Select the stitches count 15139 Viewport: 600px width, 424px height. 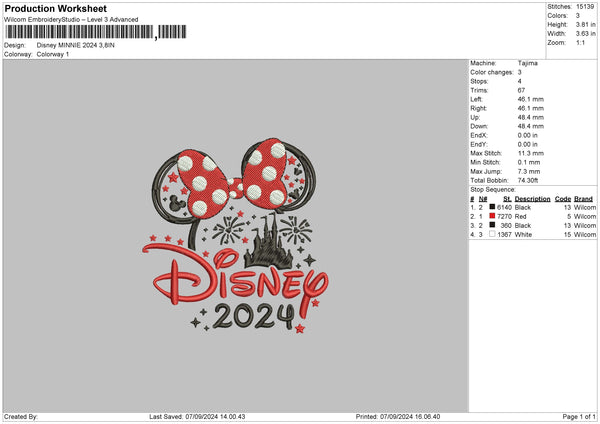pyautogui.click(x=585, y=7)
